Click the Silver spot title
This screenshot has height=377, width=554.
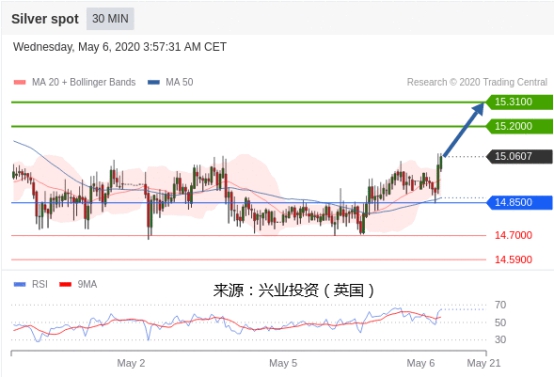point(45,19)
